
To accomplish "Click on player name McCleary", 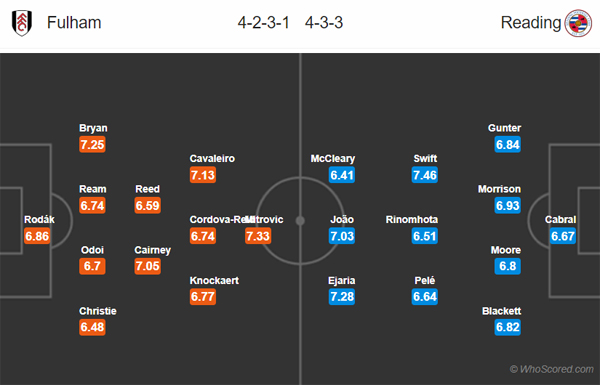I will [333, 159].
